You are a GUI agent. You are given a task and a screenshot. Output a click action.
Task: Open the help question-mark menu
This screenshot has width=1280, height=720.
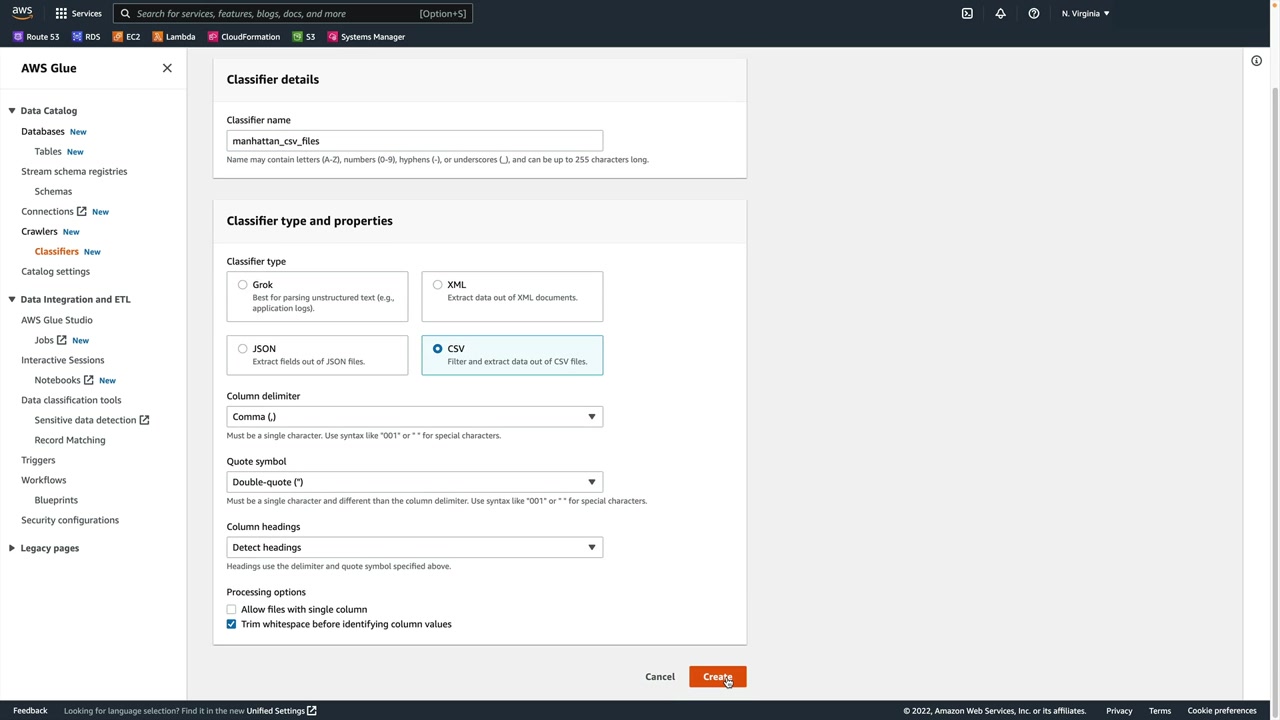tap(1034, 13)
